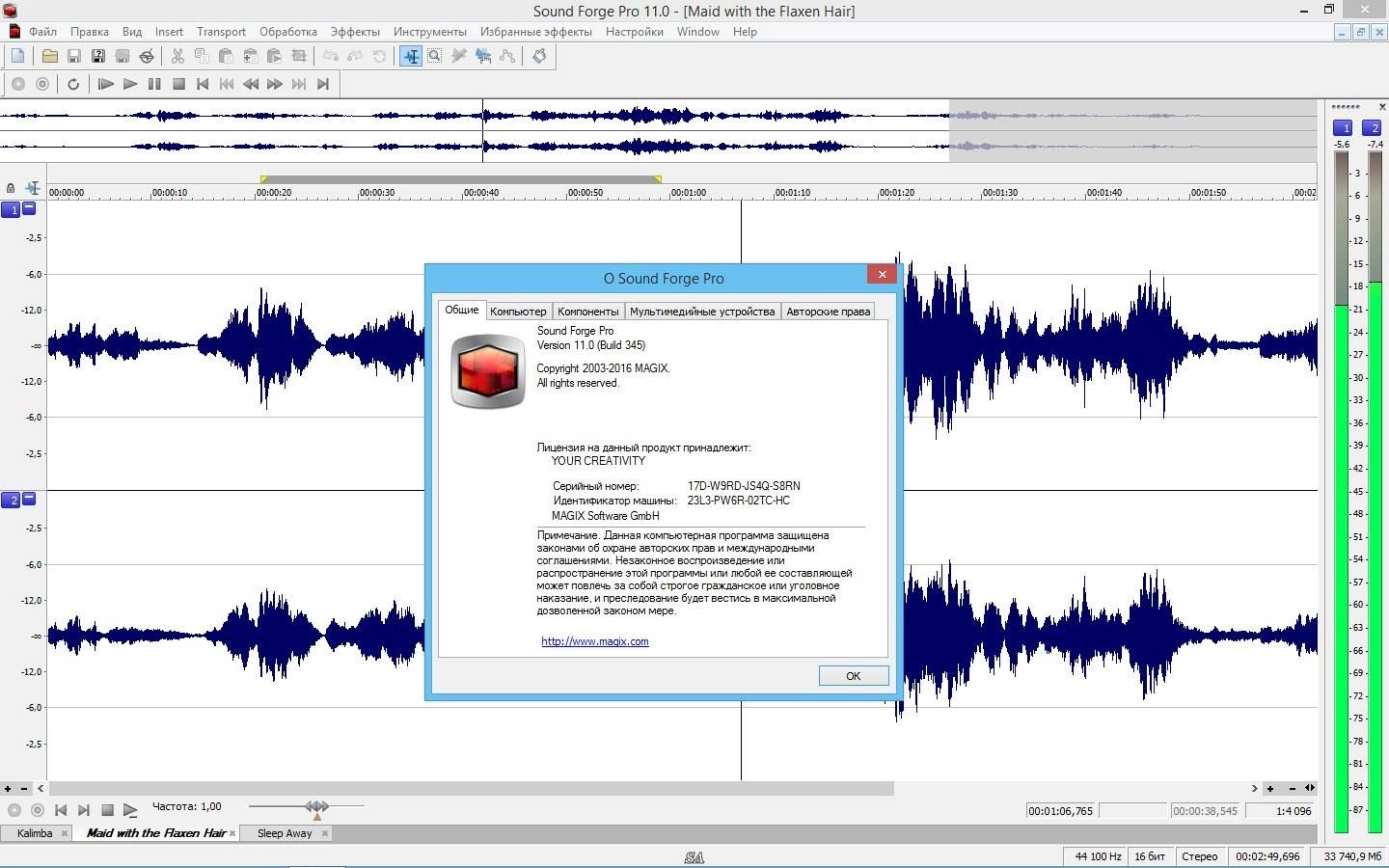The height and width of the screenshot is (868, 1389).
Task: Close the Kalimba tab with its x
Action: [65, 833]
